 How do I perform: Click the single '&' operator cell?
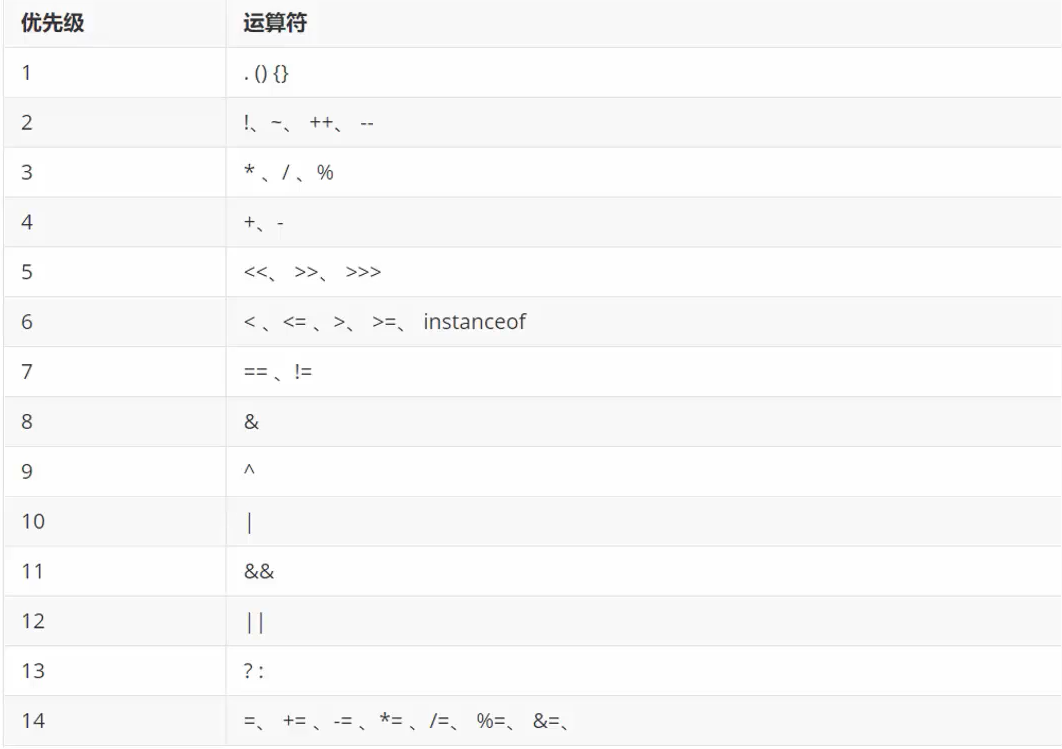click(x=251, y=422)
